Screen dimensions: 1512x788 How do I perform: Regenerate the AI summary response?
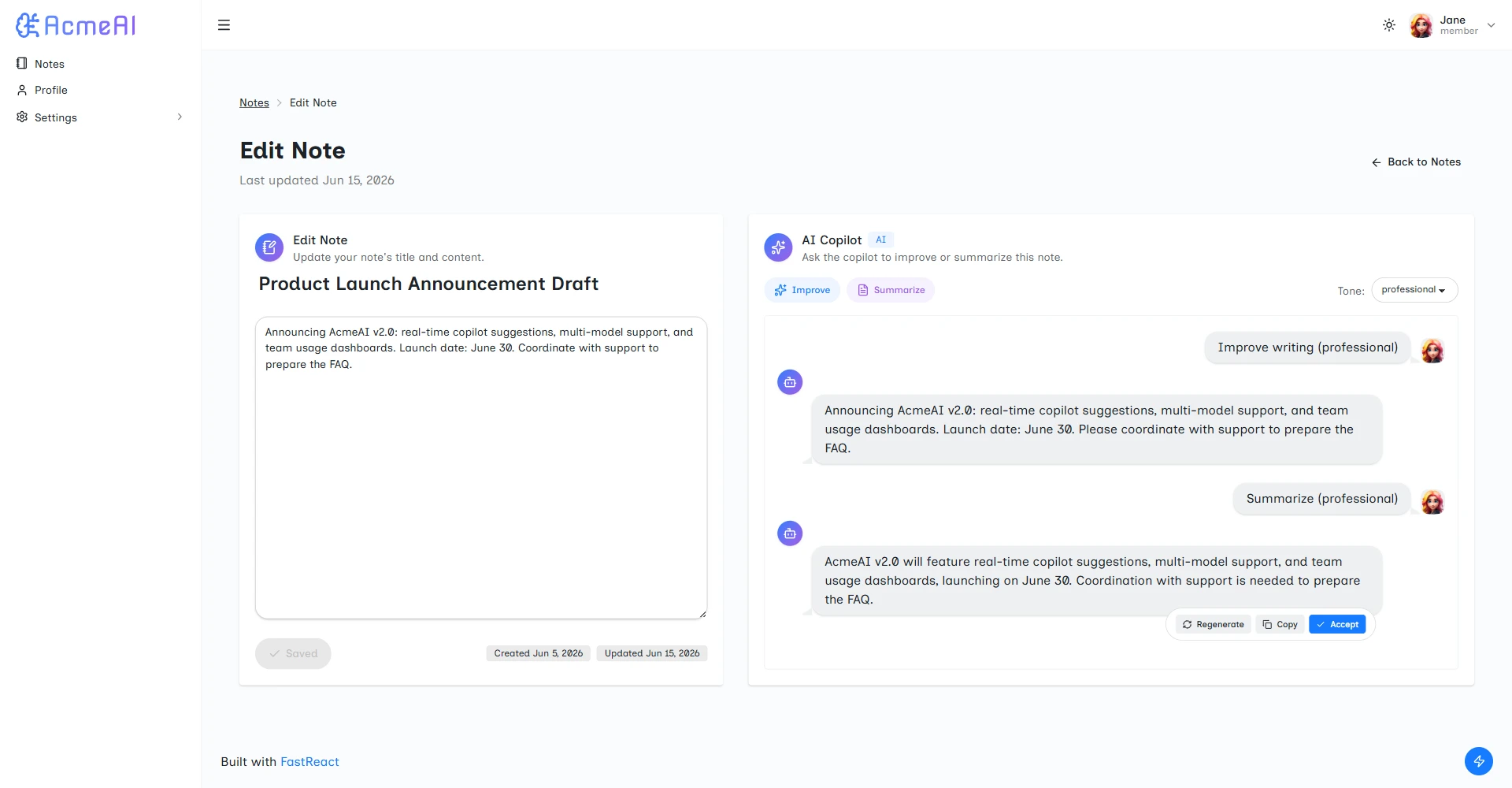click(x=1214, y=624)
